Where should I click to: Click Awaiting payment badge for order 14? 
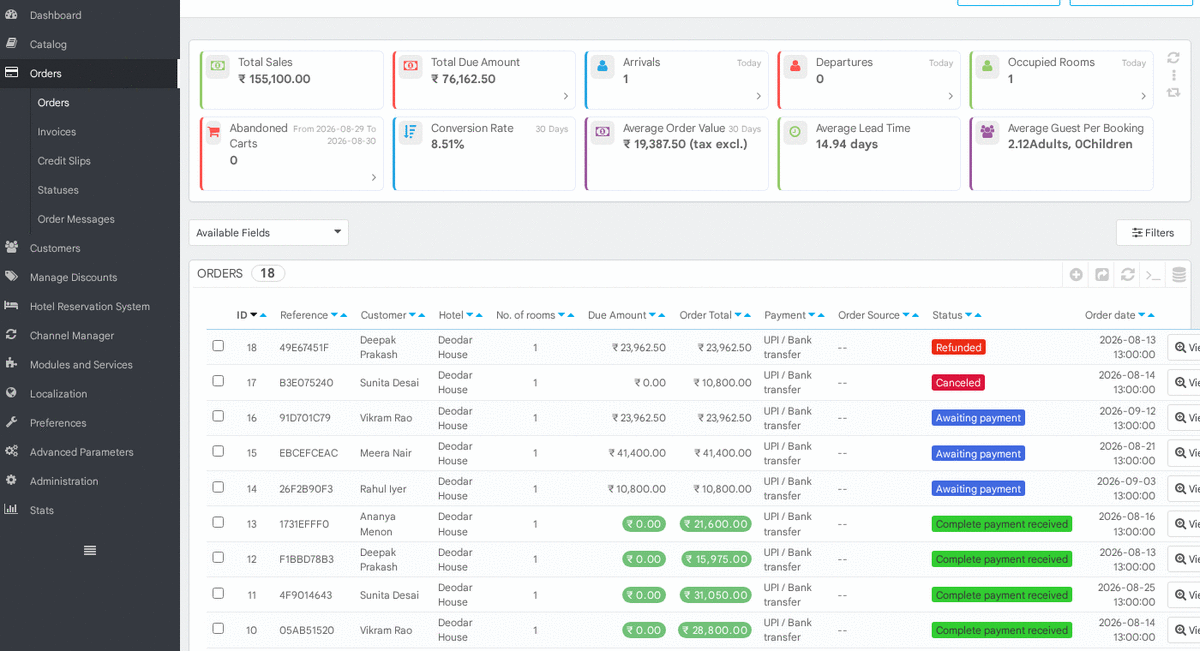pyautogui.click(x=978, y=489)
